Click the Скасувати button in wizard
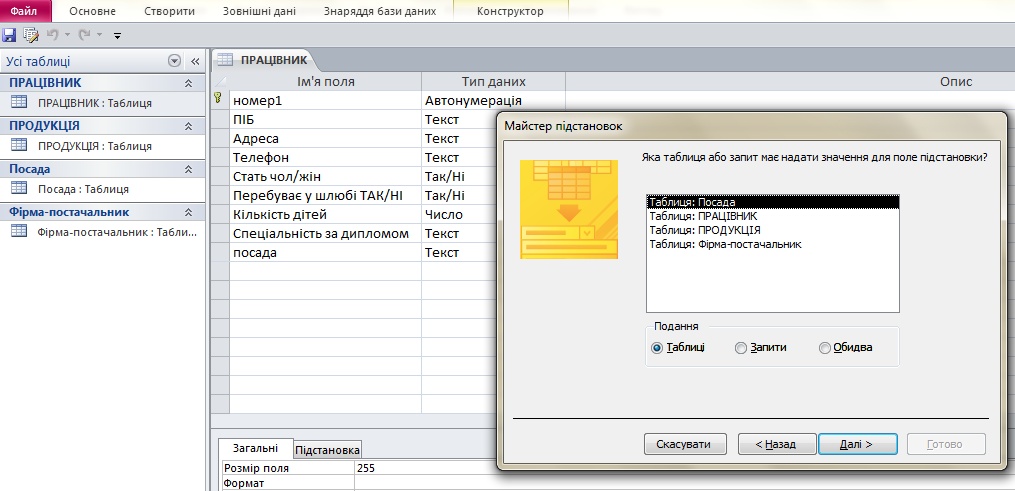Screen dimensions: 1015x491 tap(683, 444)
